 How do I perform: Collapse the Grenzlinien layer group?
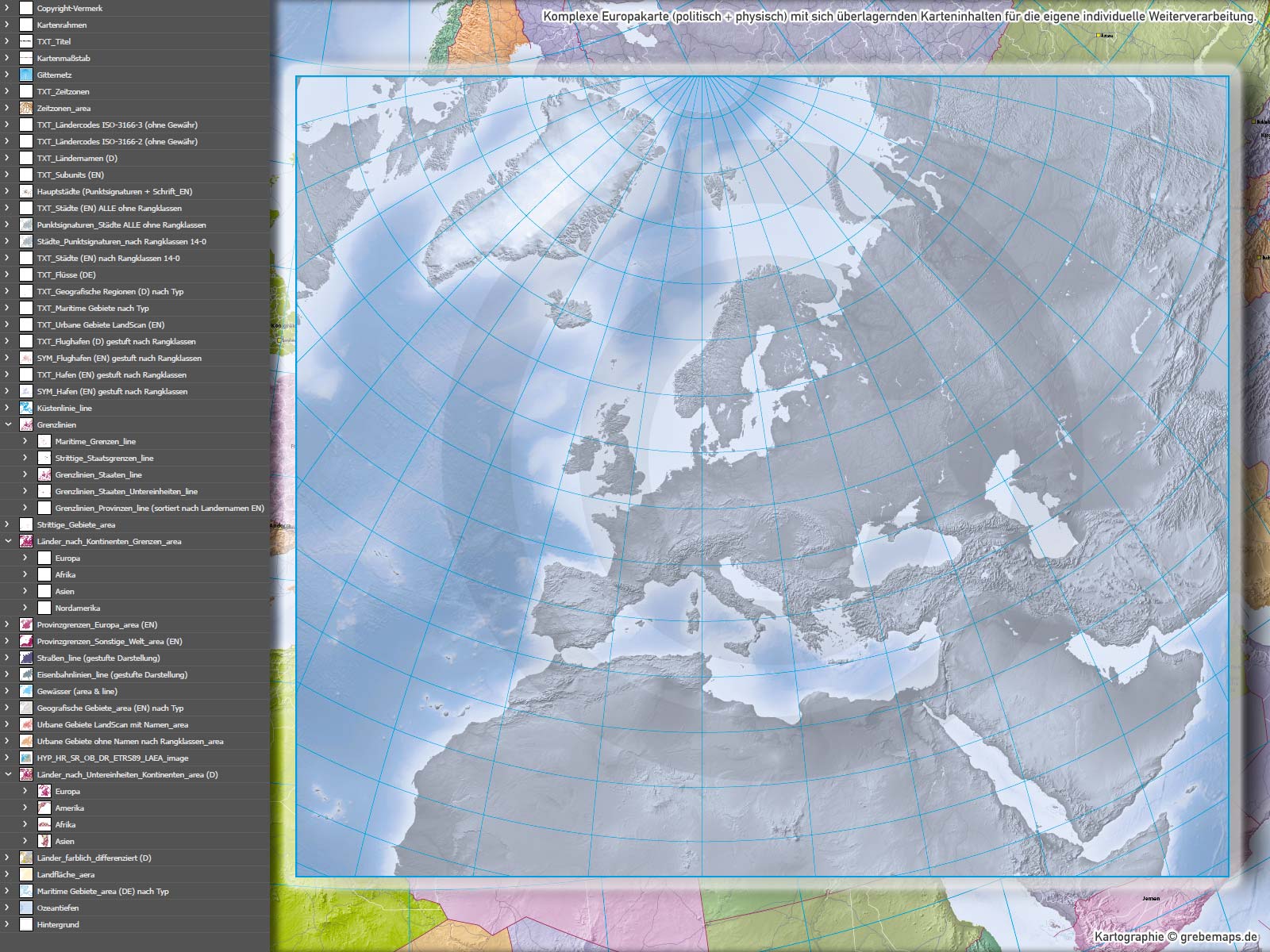8,424
